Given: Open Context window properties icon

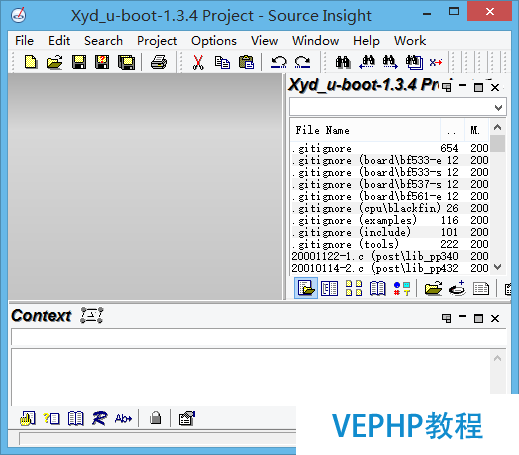Looking at the screenshot, I should coord(187,418).
